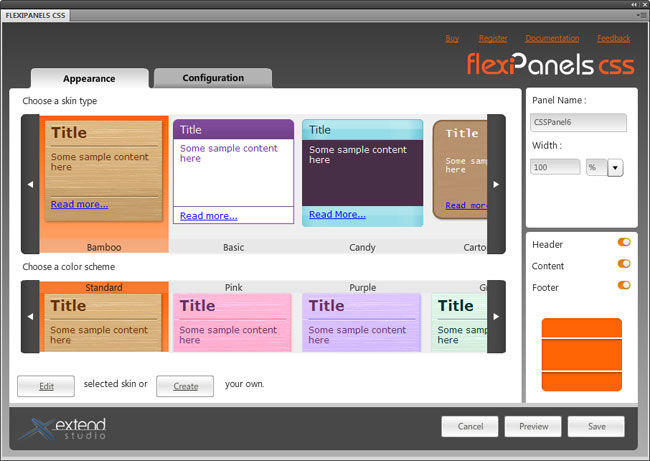
Task: Click the orange panel preview content section
Action: coord(582,355)
